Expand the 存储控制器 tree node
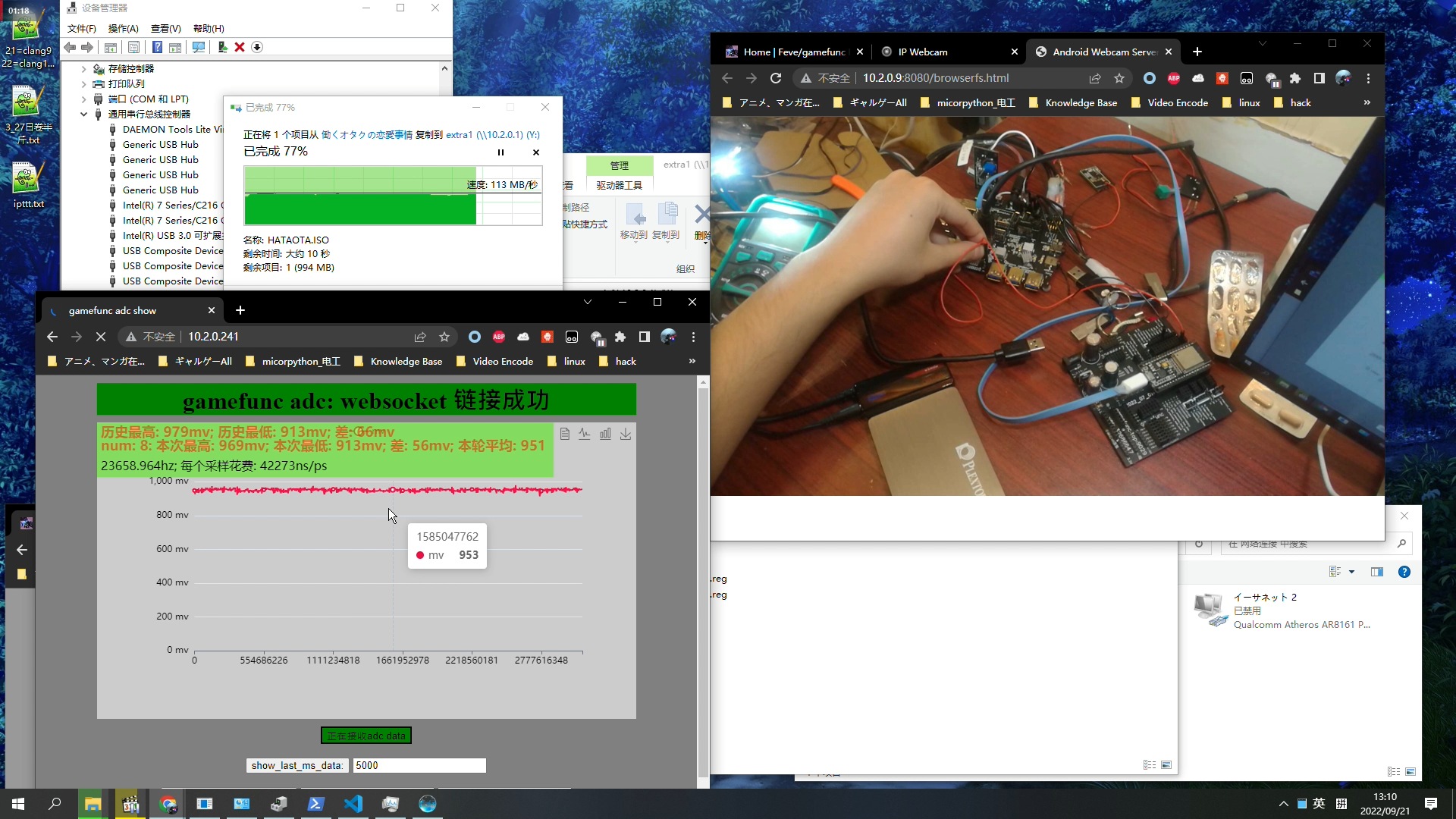1456x819 pixels. [83, 68]
